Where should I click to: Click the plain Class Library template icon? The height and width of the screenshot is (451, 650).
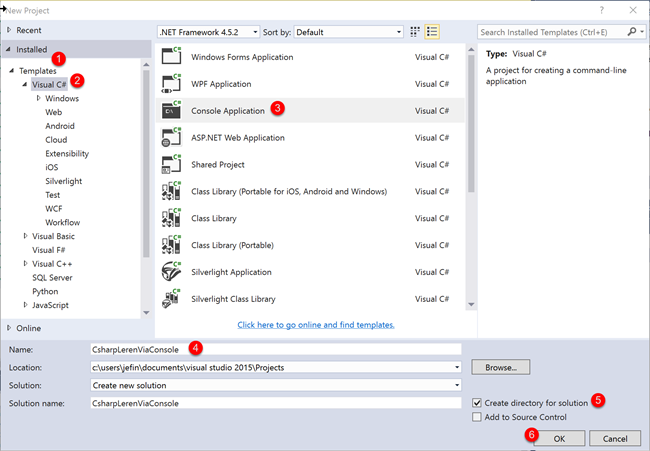[x=171, y=218]
